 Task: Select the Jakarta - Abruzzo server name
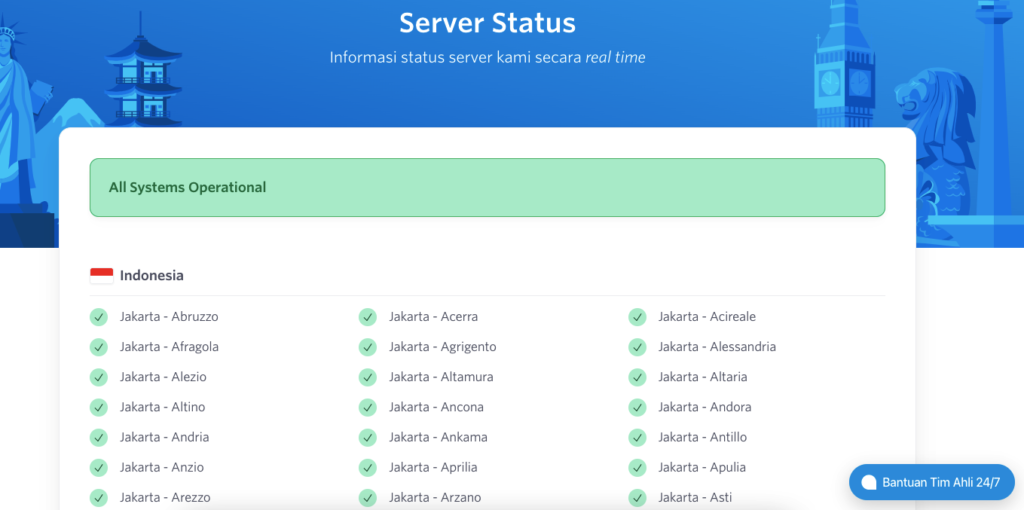pyautogui.click(x=169, y=317)
